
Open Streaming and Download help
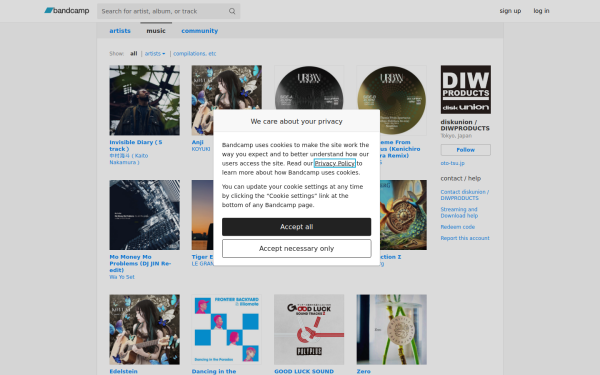pyautogui.click(x=459, y=212)
